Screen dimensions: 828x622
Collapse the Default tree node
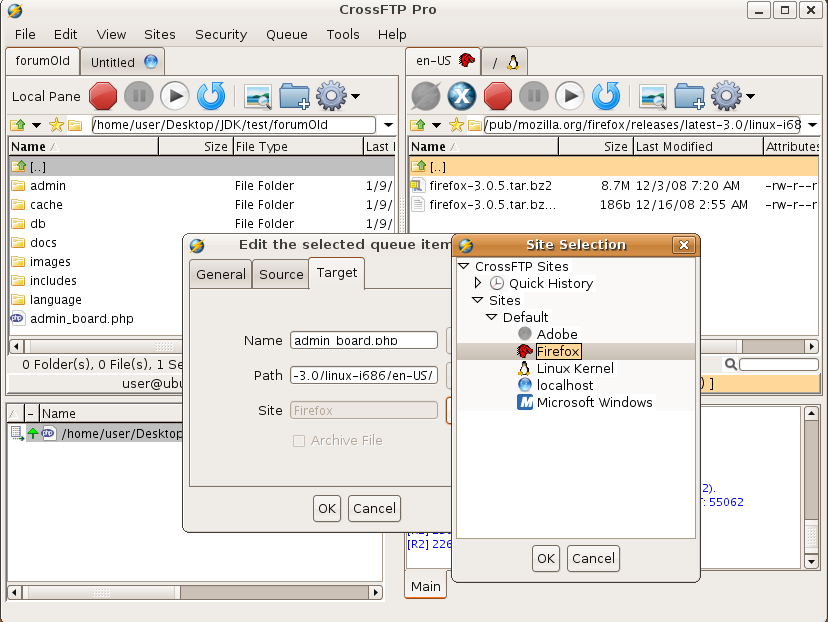pos(491,317)
